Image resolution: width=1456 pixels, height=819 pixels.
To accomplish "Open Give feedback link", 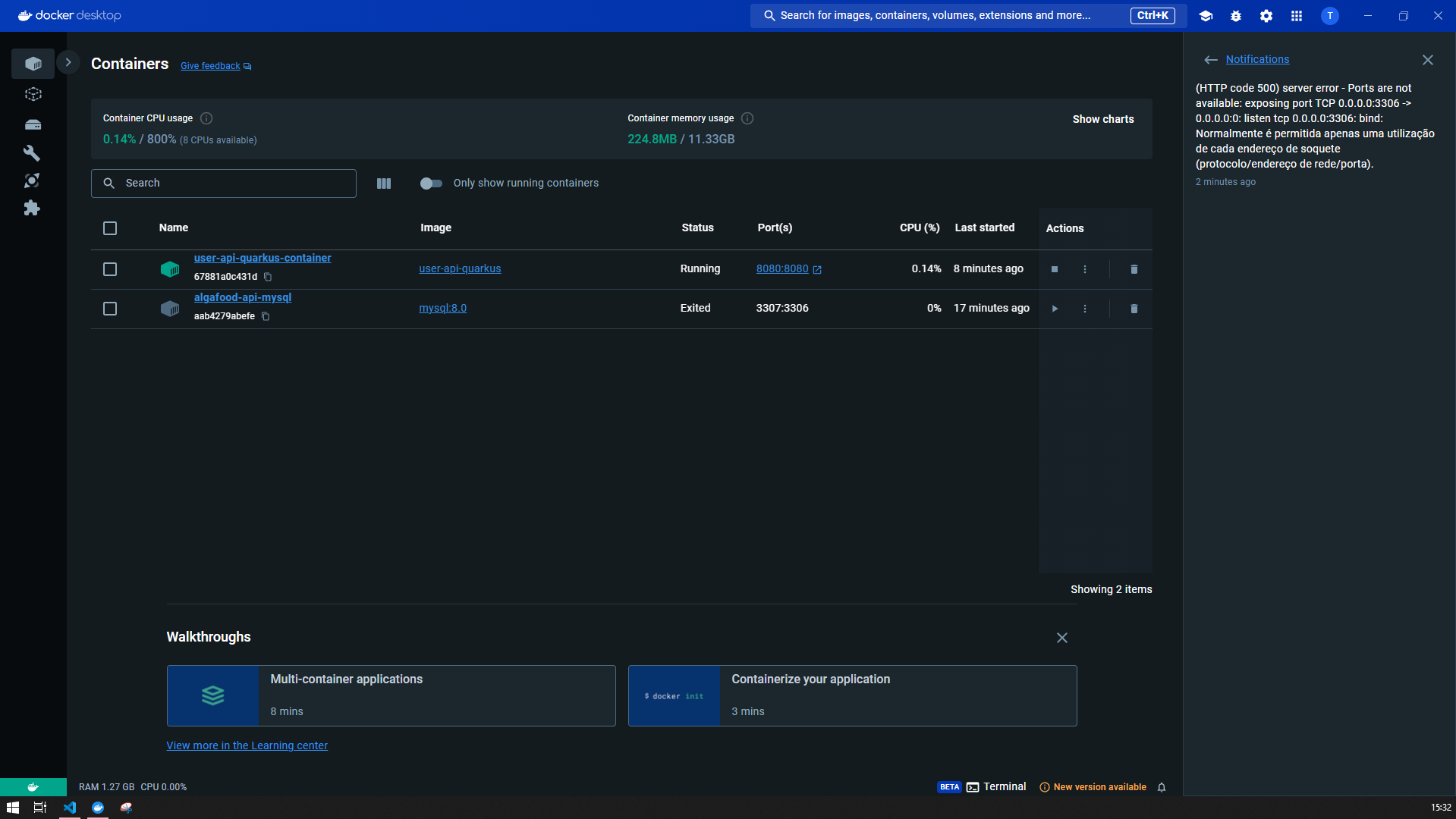I will click(x=215, y=66).
